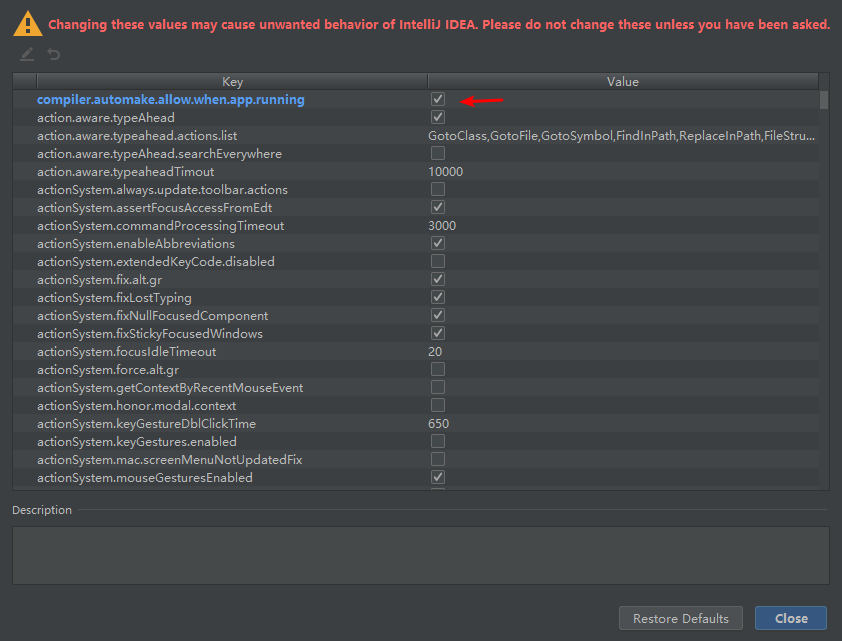842x641 pixels.
Task: Click the Close button
Action: pos(790,618)
